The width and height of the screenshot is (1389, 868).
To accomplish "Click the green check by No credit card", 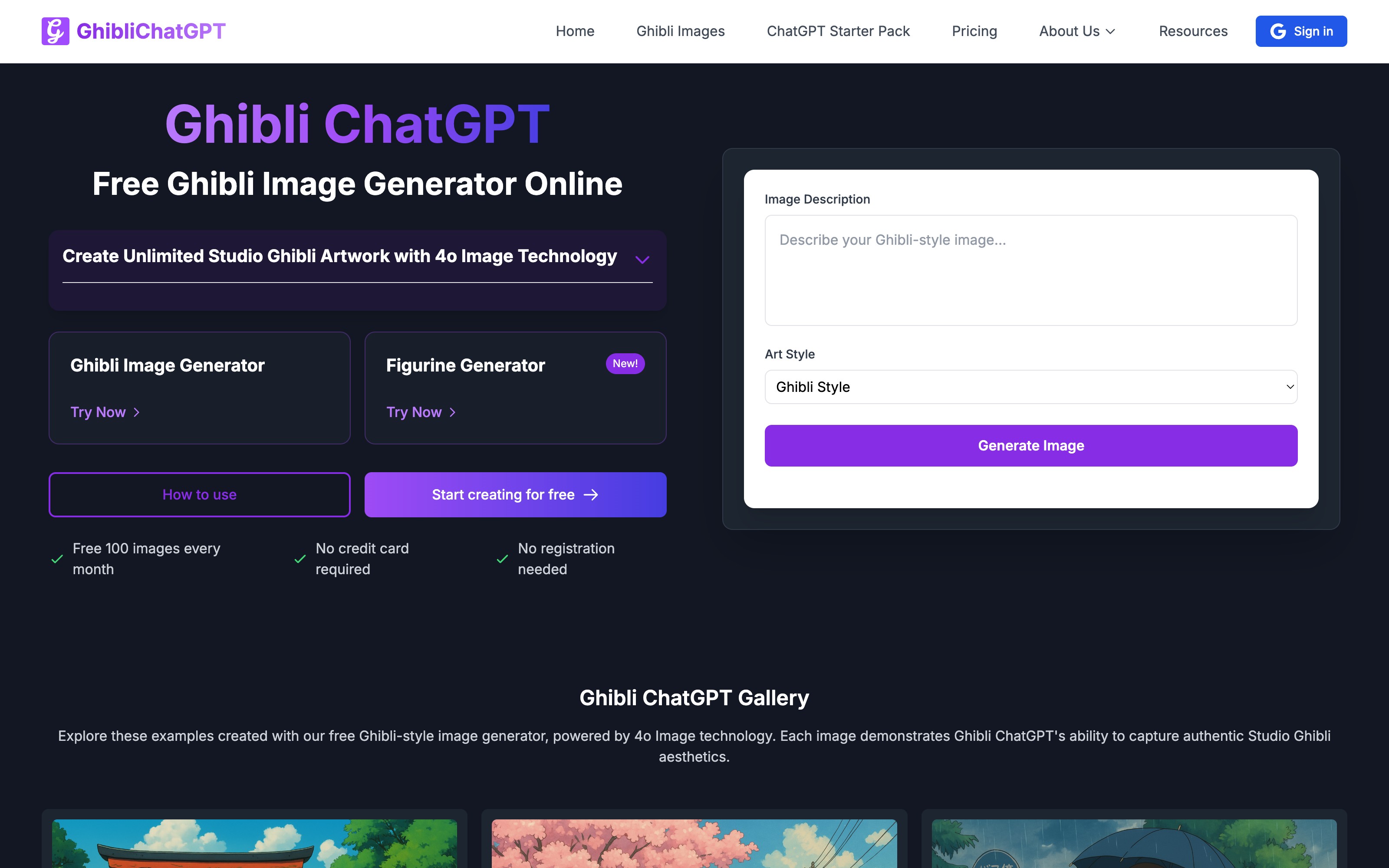I will coord(300,559).
